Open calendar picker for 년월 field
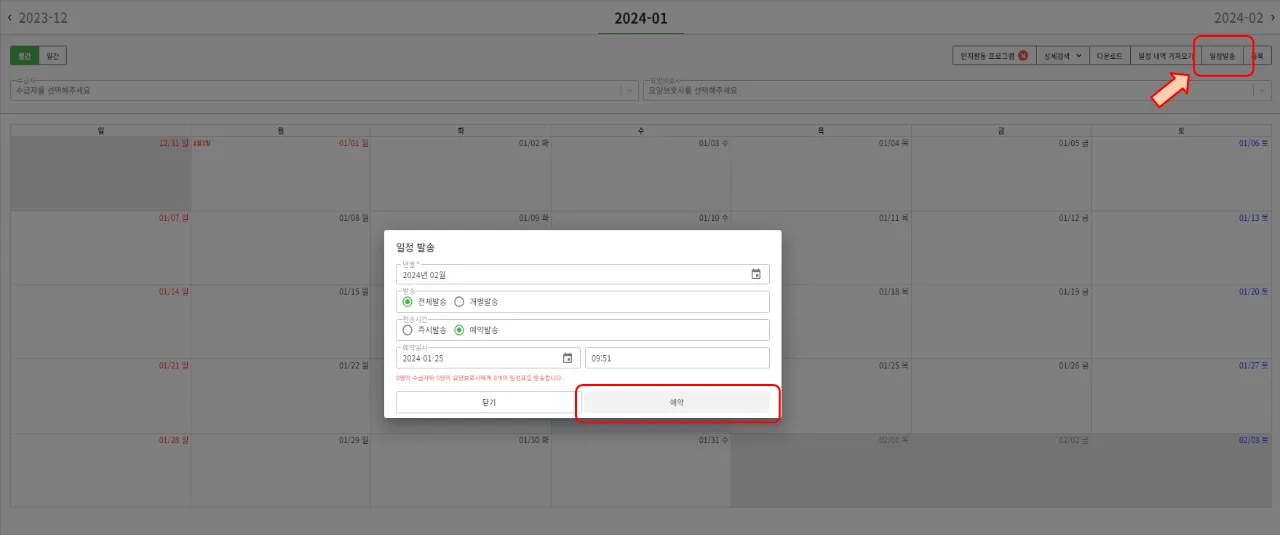The height and width of the screenshot is (535, 1280). (x=756, y=274)
